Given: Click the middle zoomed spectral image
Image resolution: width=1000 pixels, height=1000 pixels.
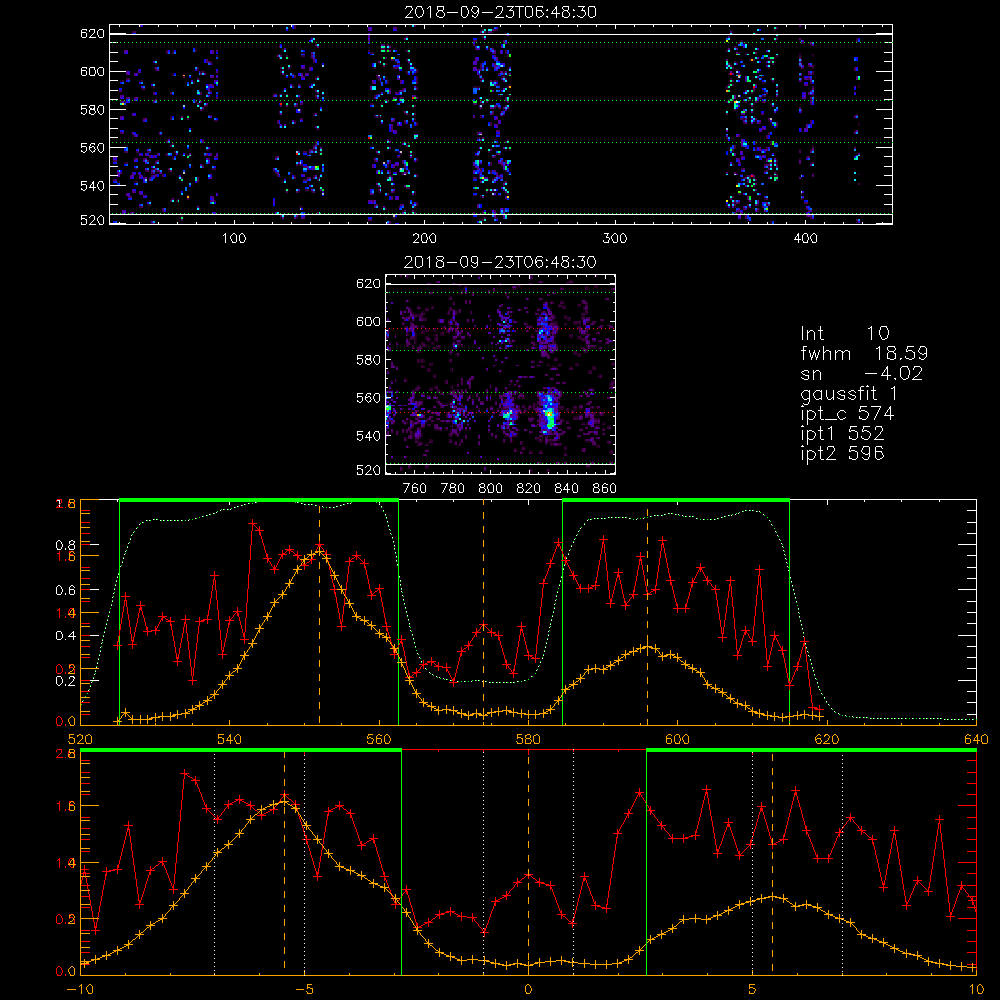Looking at the screenshot, I should (501, 374).
